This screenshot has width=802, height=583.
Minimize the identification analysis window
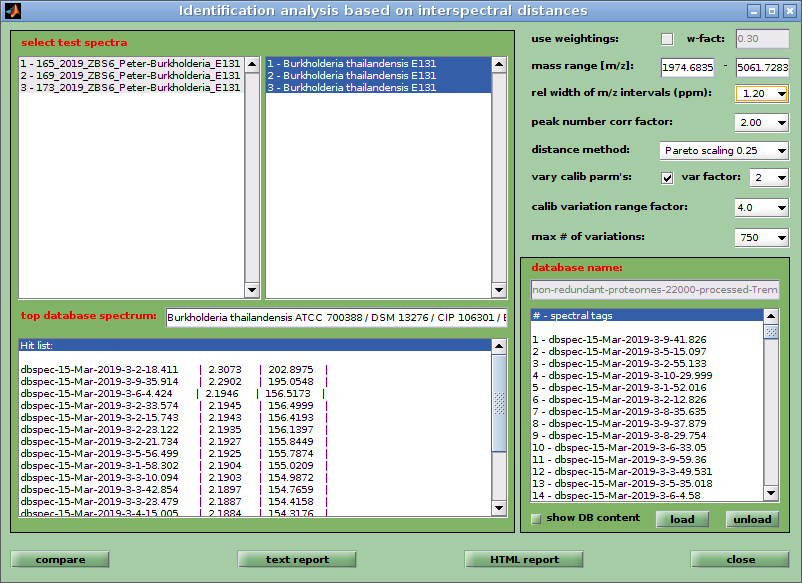tap(754, 11)
